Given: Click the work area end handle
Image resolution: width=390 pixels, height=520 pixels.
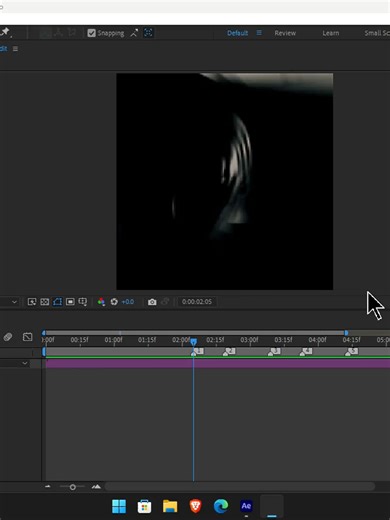Looking at the screenshot, I should tap(346, 333).
